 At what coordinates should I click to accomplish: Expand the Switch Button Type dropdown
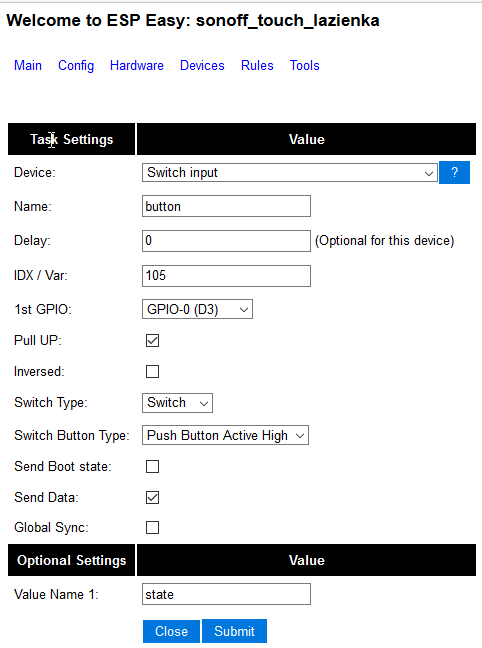[x=225, y=435]
